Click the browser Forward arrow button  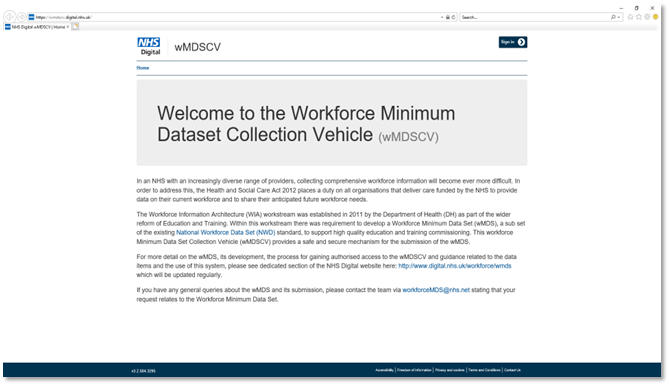click(22, 17)
